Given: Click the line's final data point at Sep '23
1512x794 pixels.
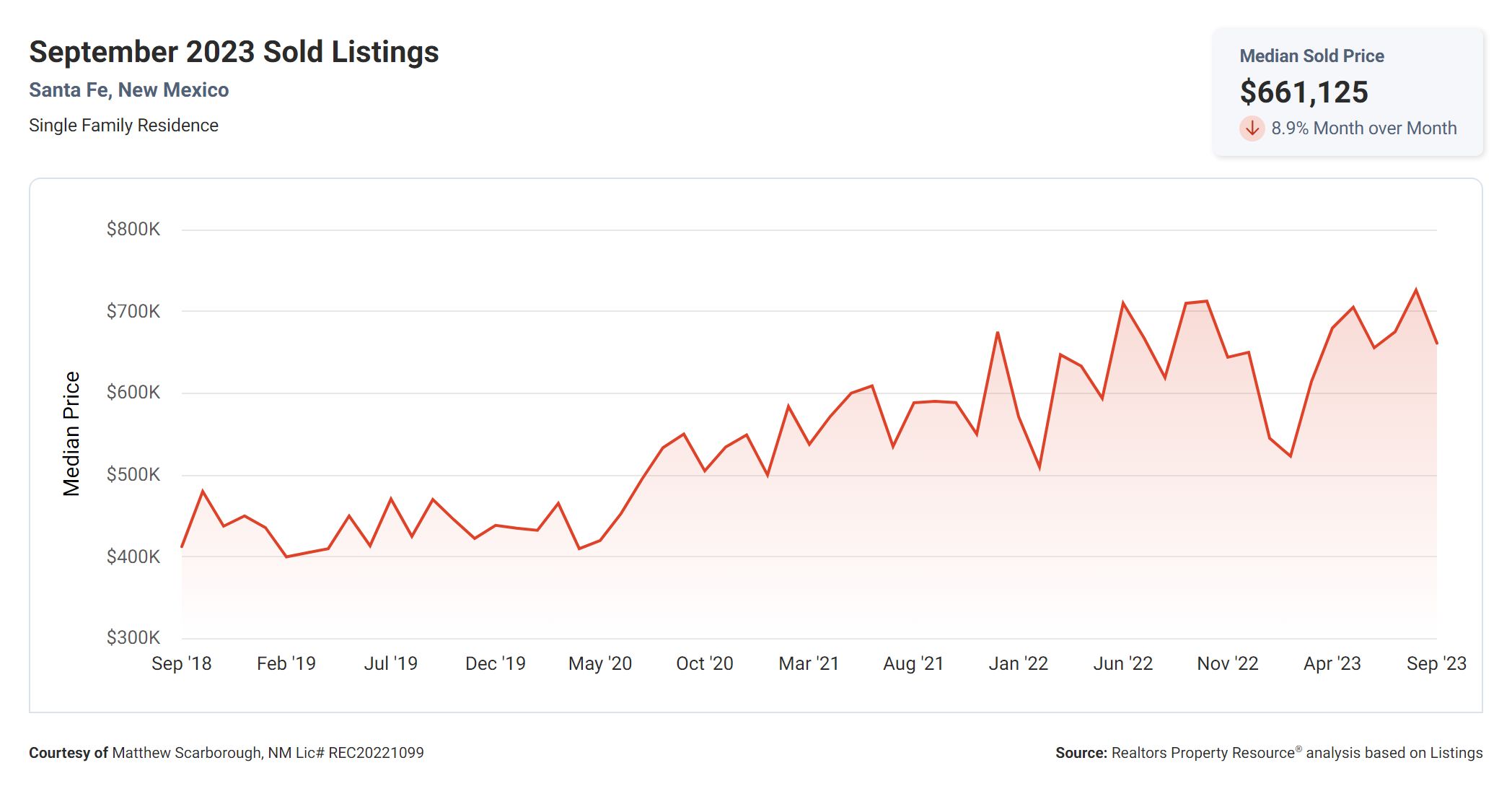Looking at the screenshot, I should tap(1436, 343).
